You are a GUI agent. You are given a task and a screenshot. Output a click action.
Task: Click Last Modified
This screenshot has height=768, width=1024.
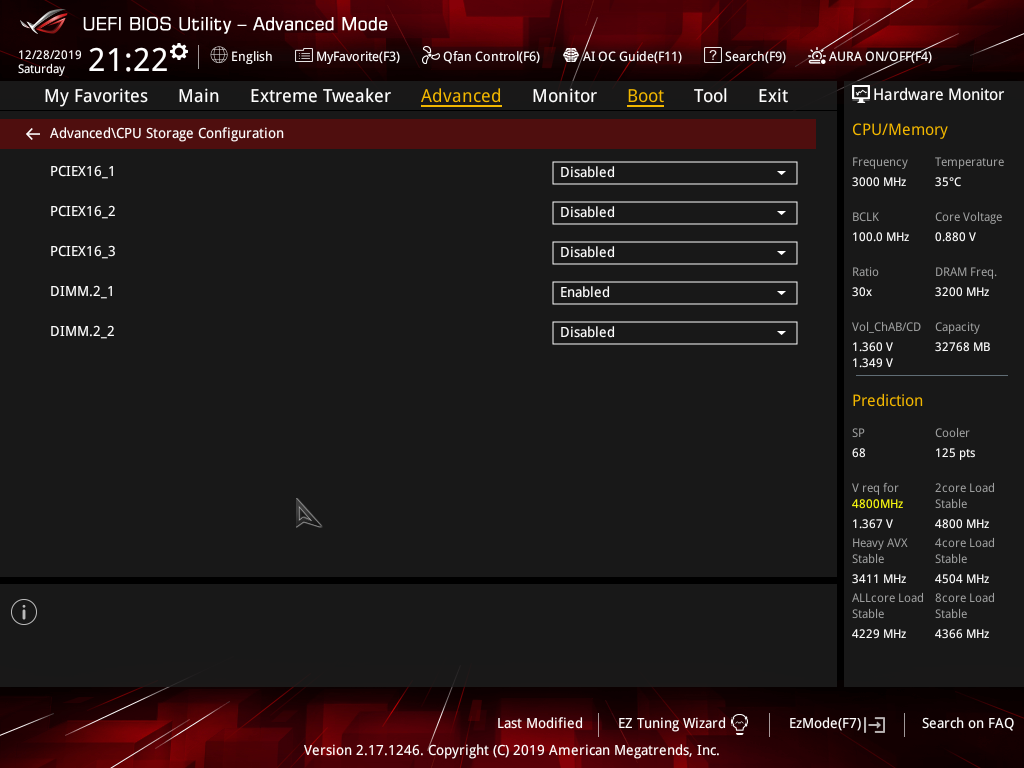point(539,724)
